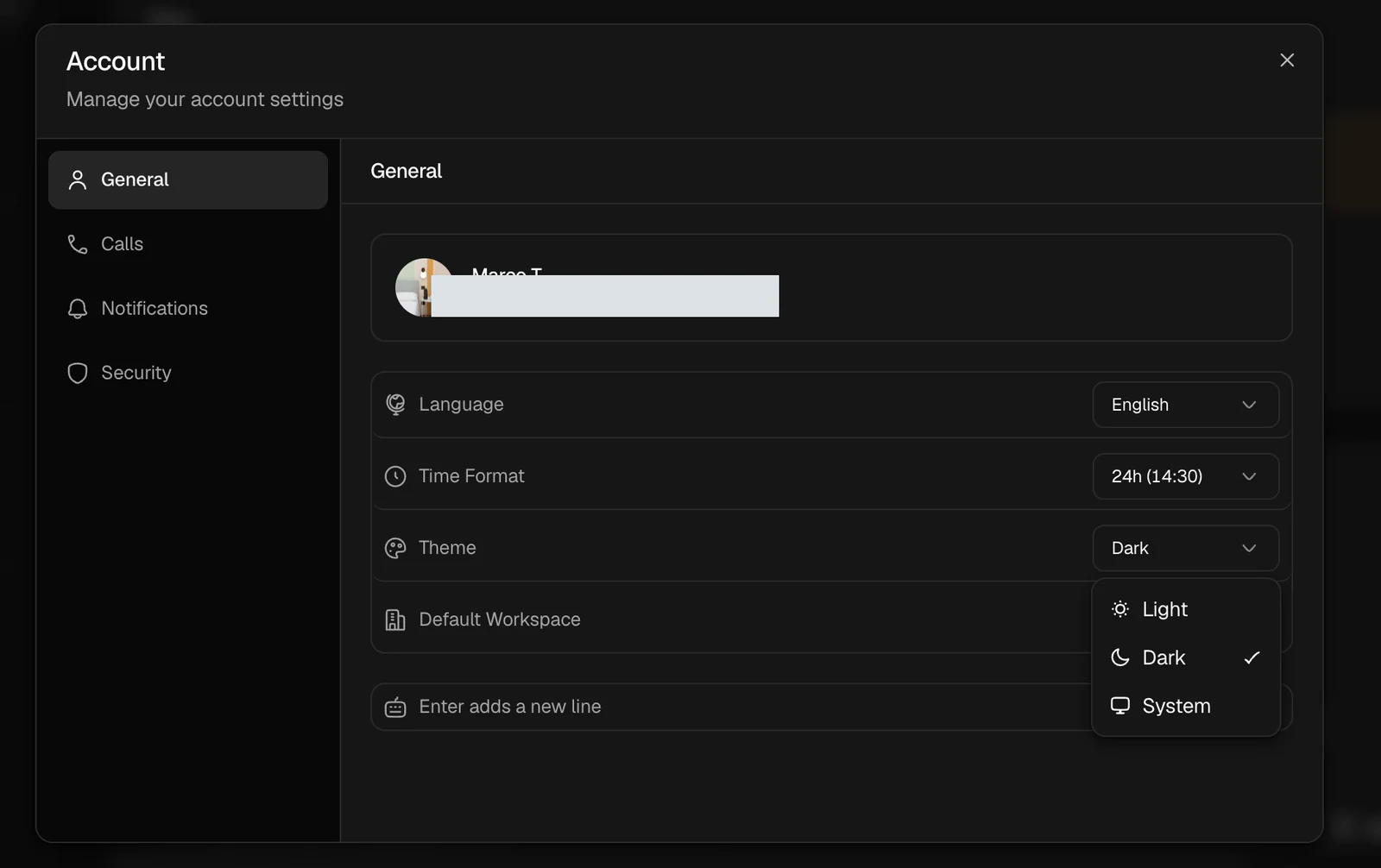Click the Time Format dropdown chevron arrow

[x=1249, y=476]
